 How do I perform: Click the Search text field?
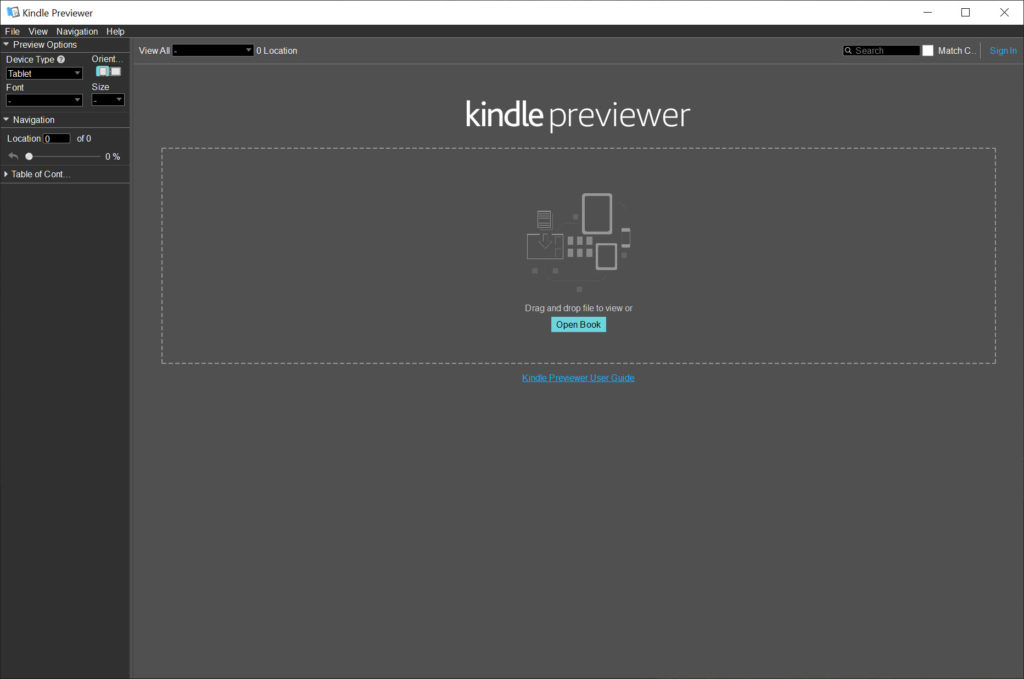887,50
